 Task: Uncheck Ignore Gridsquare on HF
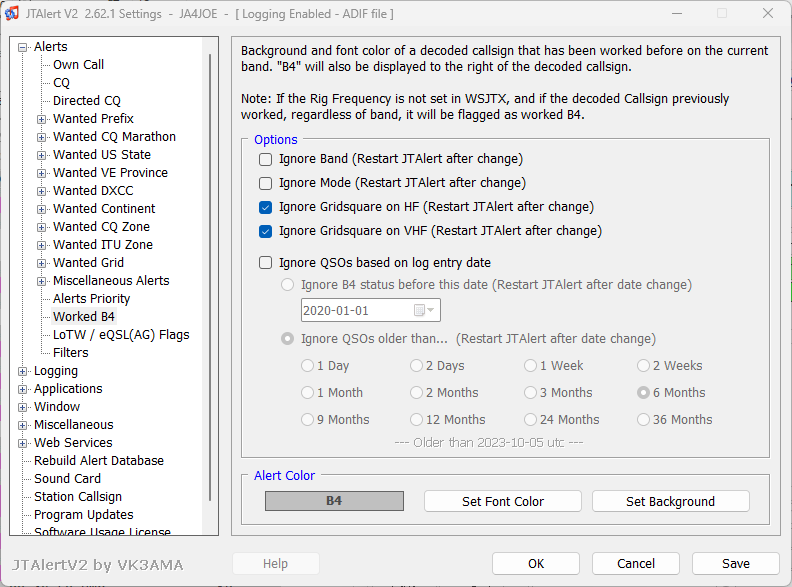(x=265, y=207)
